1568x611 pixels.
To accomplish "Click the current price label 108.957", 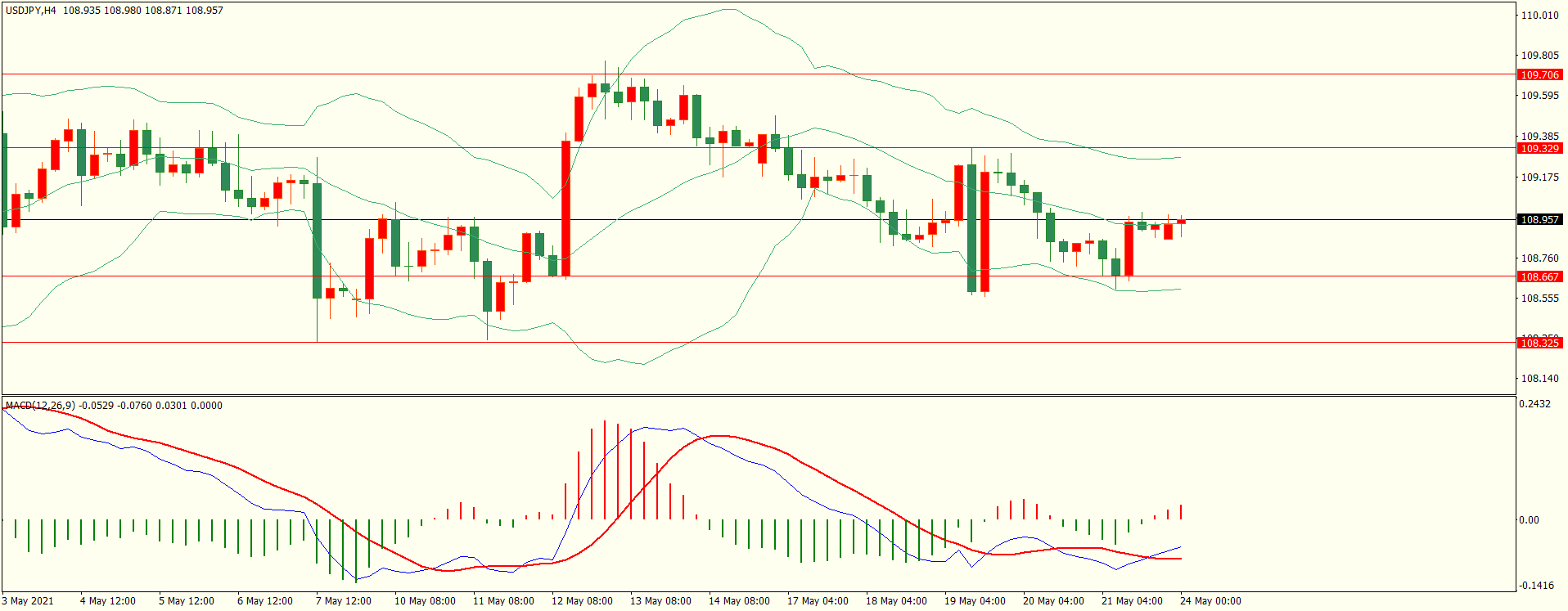I will [x=1539, y=219].
